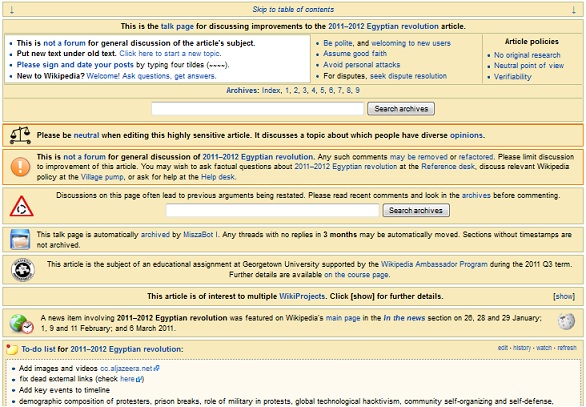586x407 pixels.
Task: Focus the top archive search field
Action: pos(257,109)
